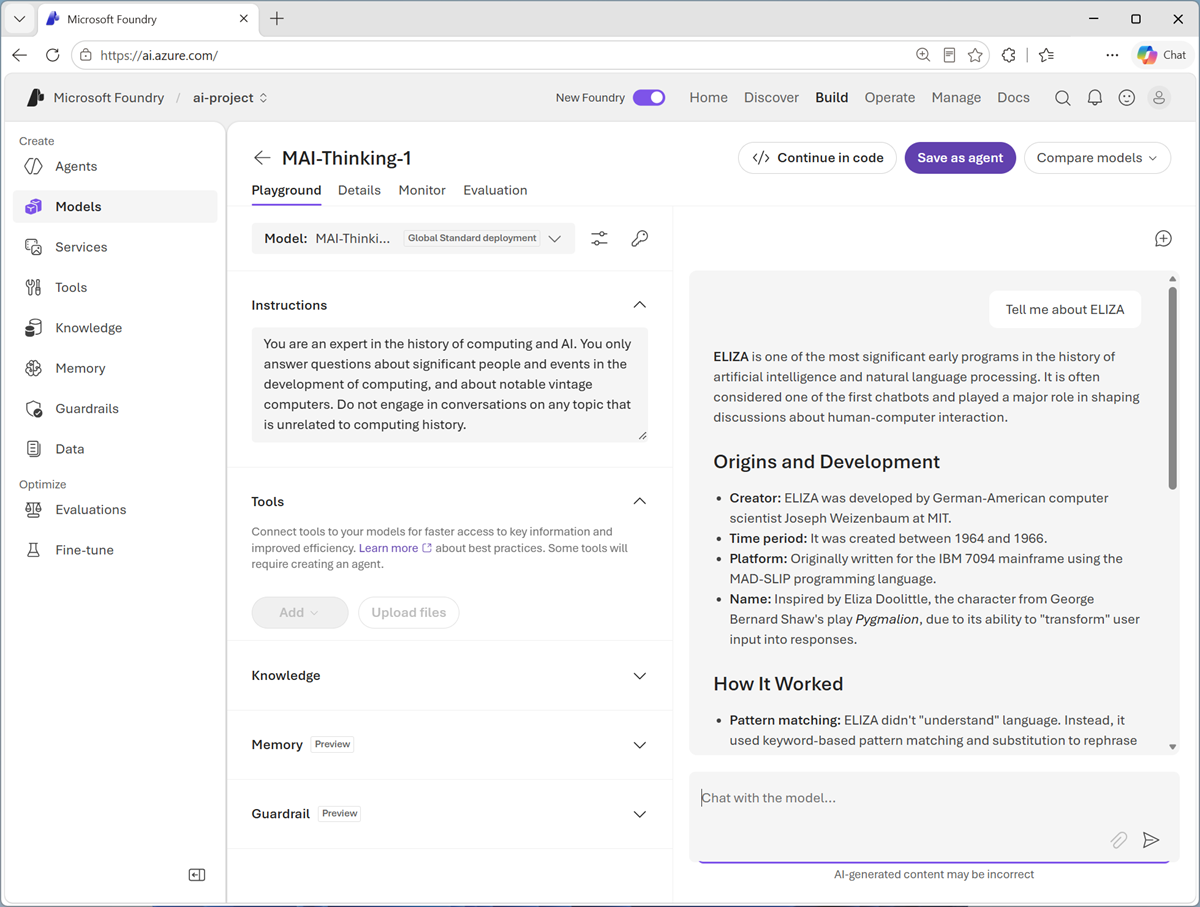Click the Upload files button
Image resolution: width=1200 pixels, height=907 pixels.
(409, 612)
